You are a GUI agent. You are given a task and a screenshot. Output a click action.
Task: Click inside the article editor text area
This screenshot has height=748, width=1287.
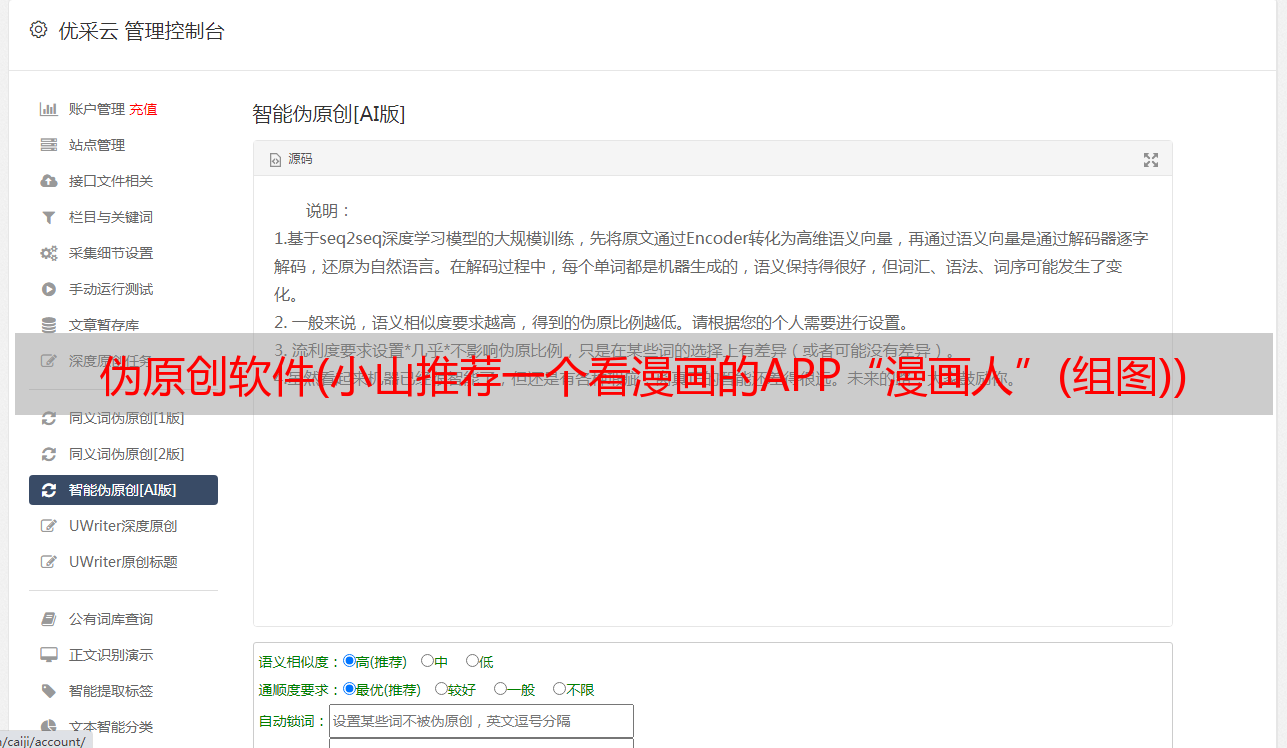(712, 500)
